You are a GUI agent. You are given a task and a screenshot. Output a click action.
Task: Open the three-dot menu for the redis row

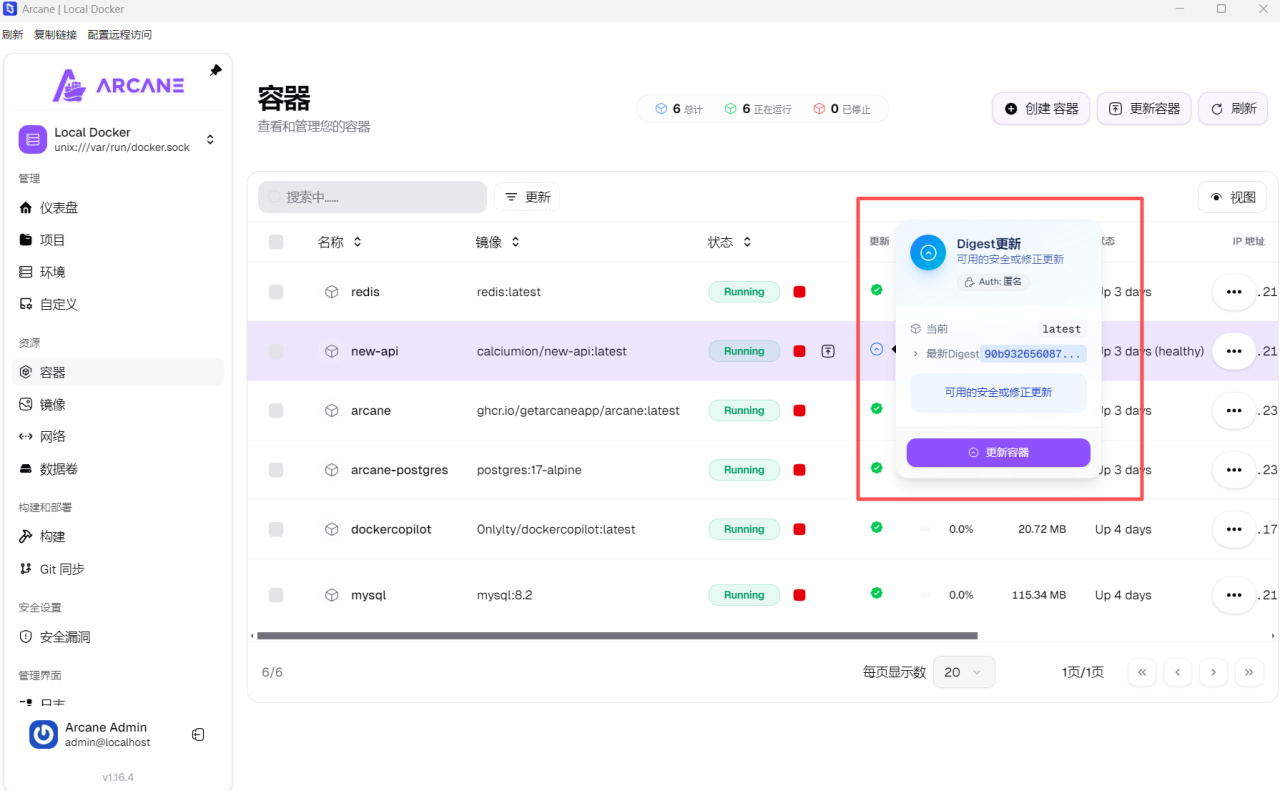1234,292
